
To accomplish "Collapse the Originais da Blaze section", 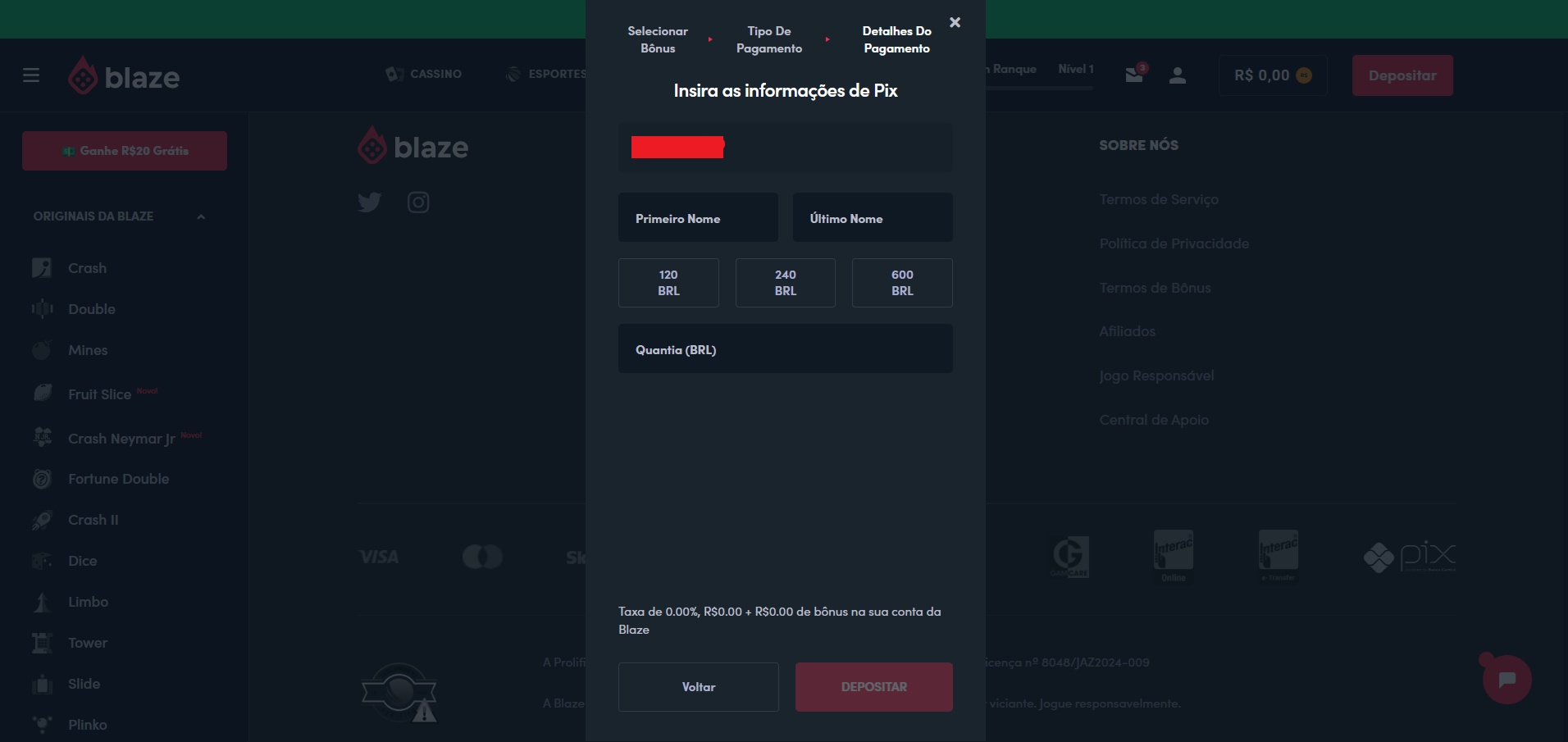I will [201, 216].
